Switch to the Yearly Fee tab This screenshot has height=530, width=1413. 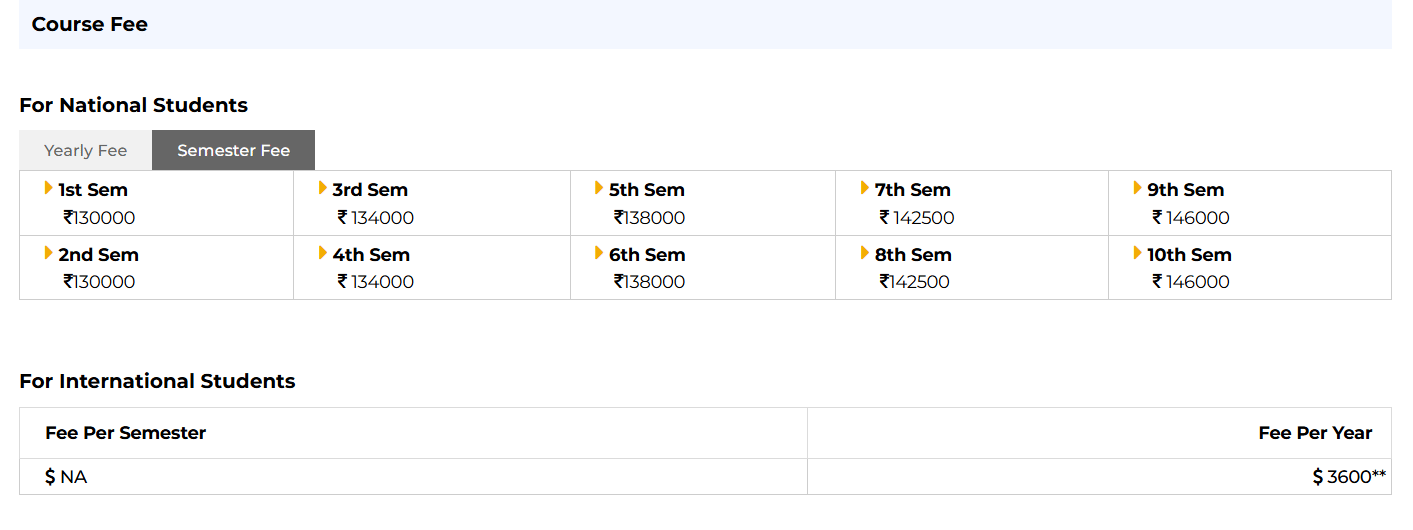pyautogui.click(x=86, y=150)
